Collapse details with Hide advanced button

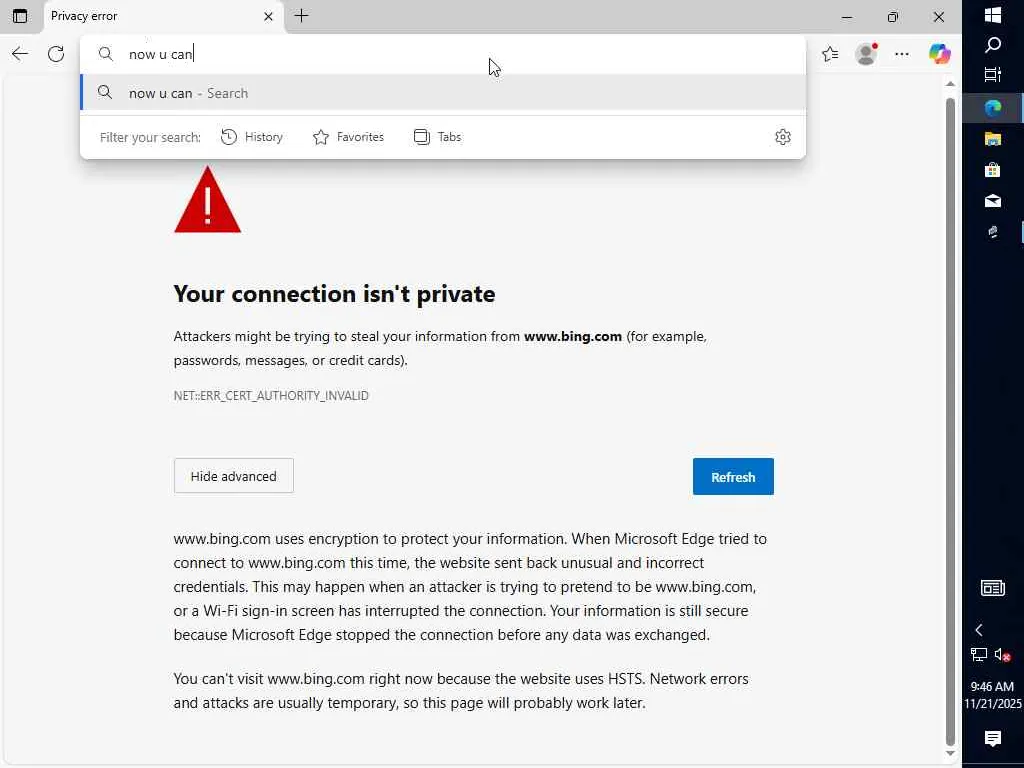233,476
